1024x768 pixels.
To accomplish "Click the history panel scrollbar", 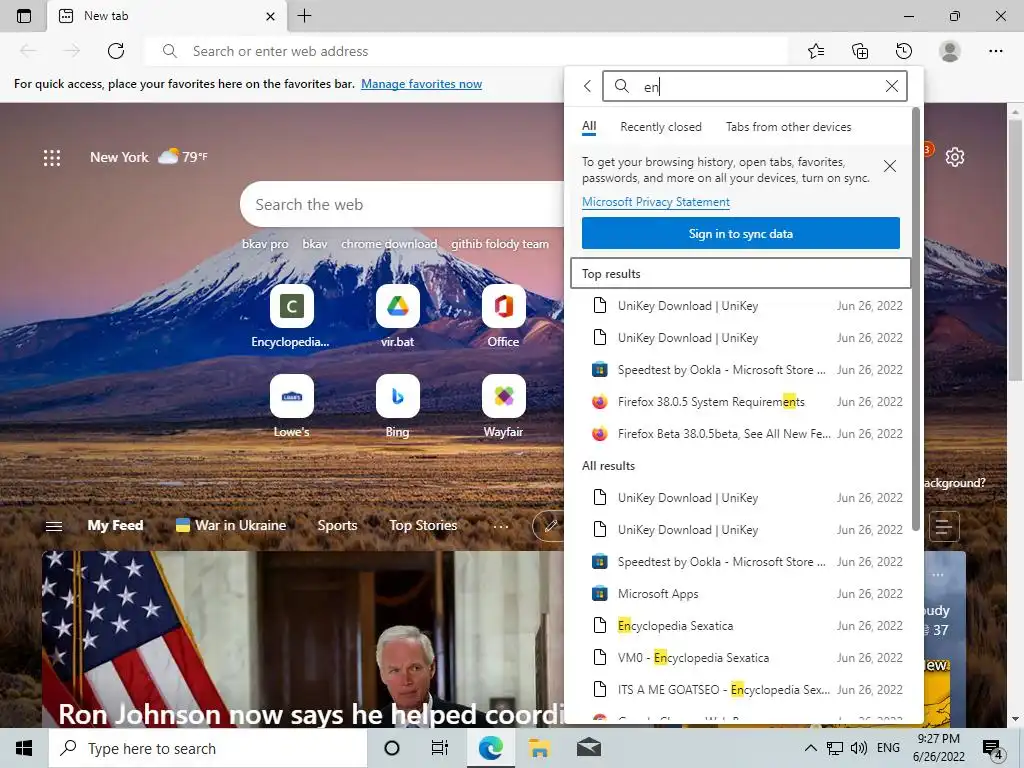I will tap(916, 320).
